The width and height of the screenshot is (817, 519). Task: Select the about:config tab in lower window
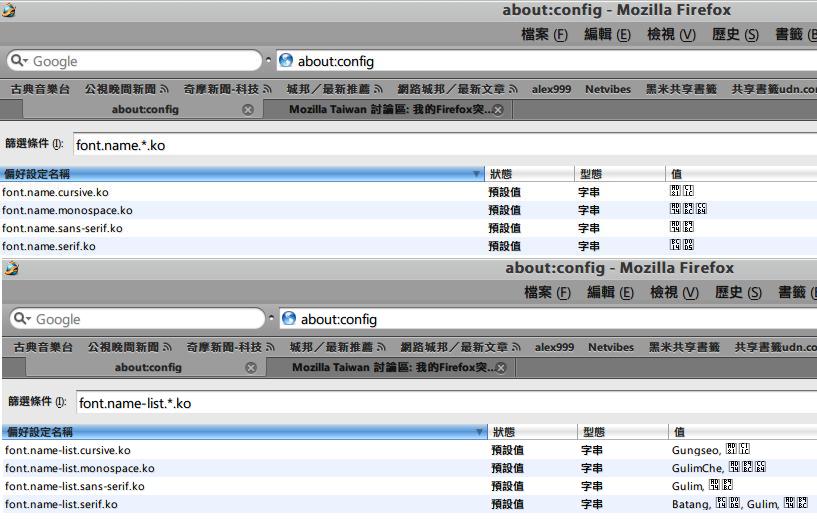coord(145,367)
